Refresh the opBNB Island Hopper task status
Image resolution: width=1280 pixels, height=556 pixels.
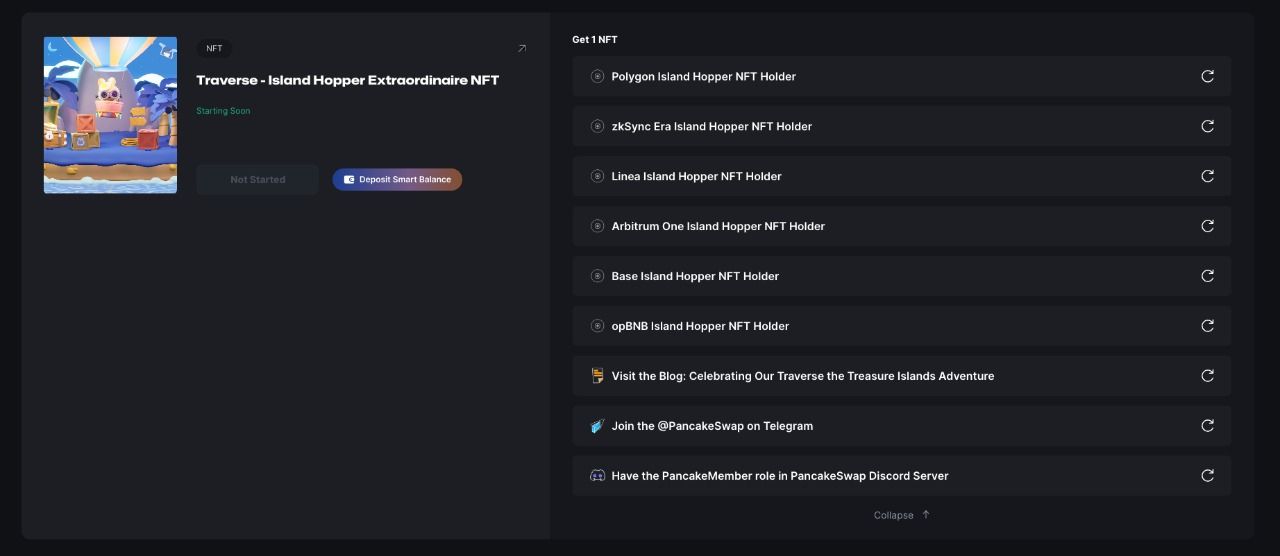pyautogui.click(x=1207, y=326)
